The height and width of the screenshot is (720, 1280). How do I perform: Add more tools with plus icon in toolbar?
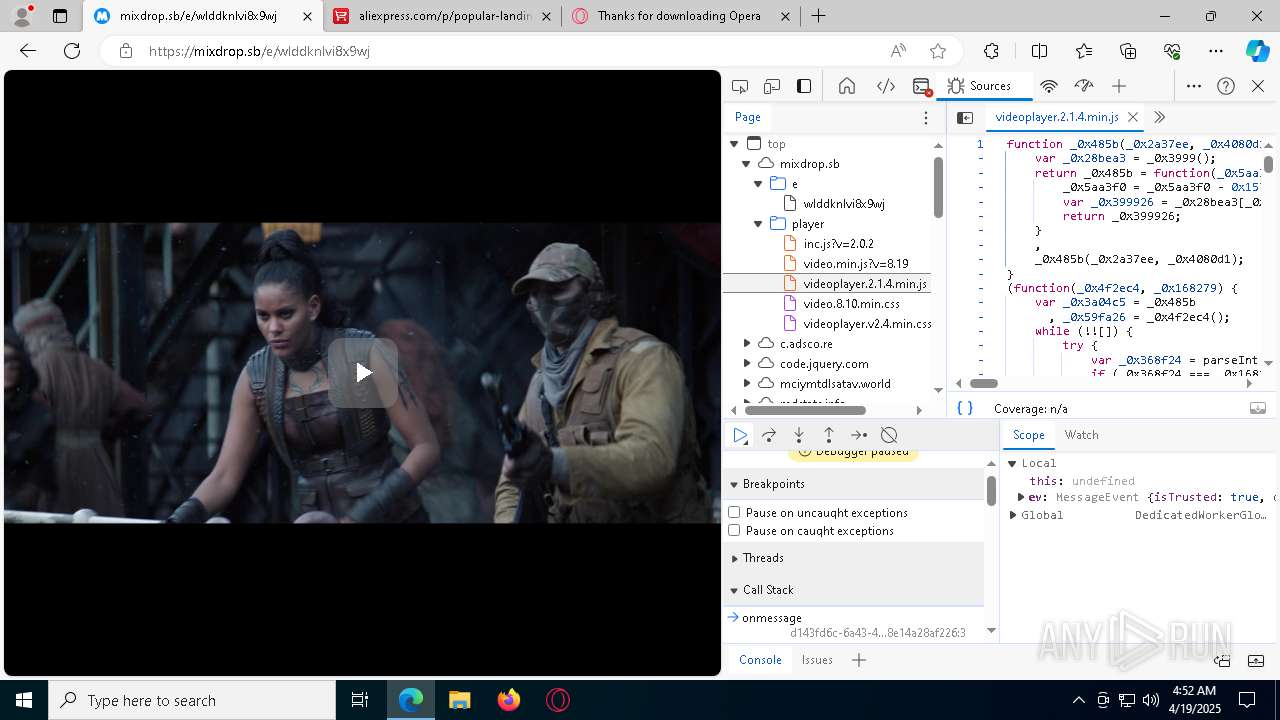point(1119,86)
